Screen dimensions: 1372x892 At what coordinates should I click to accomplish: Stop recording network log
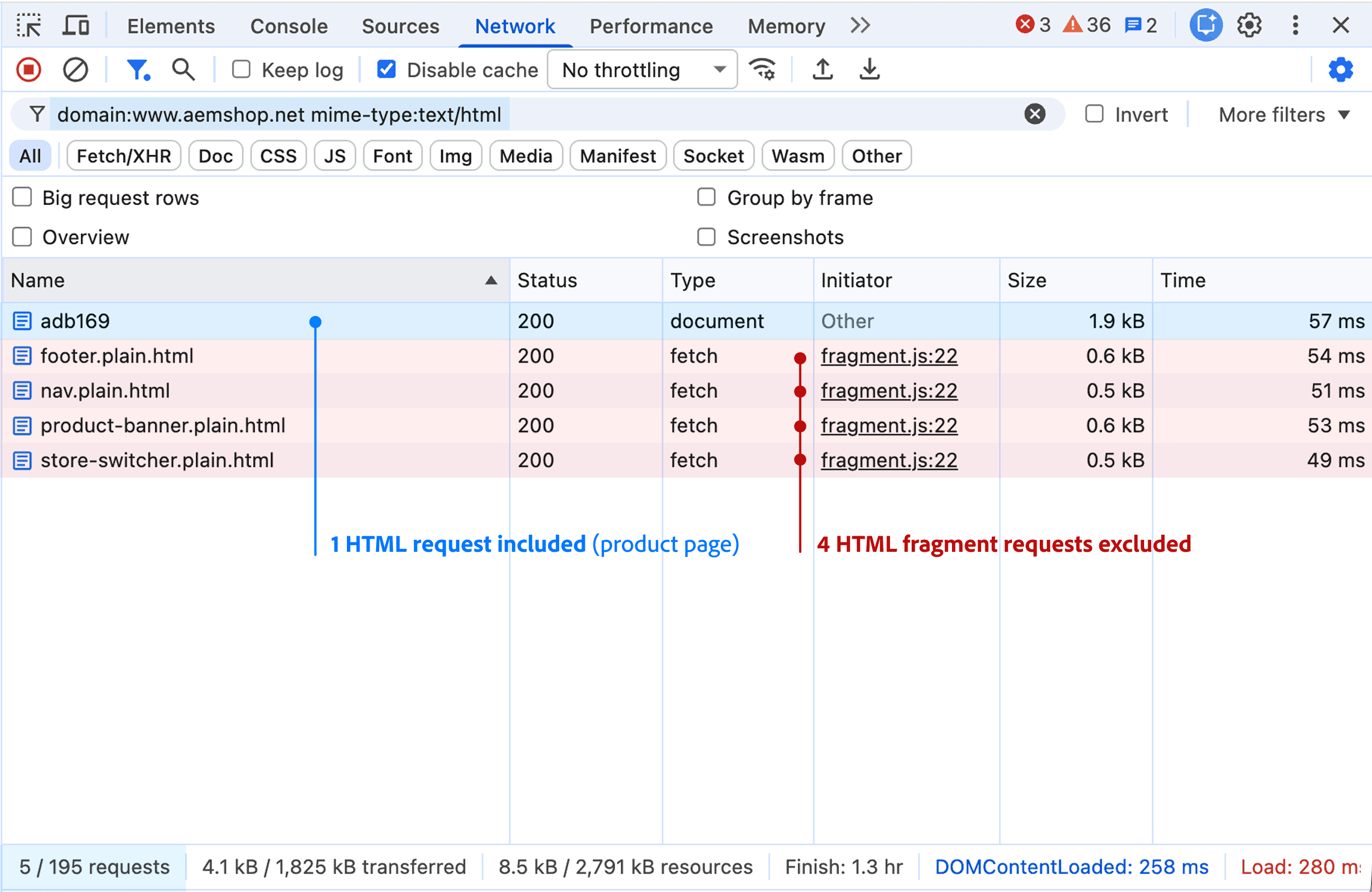pyautogui.click(x=28, y=70)
